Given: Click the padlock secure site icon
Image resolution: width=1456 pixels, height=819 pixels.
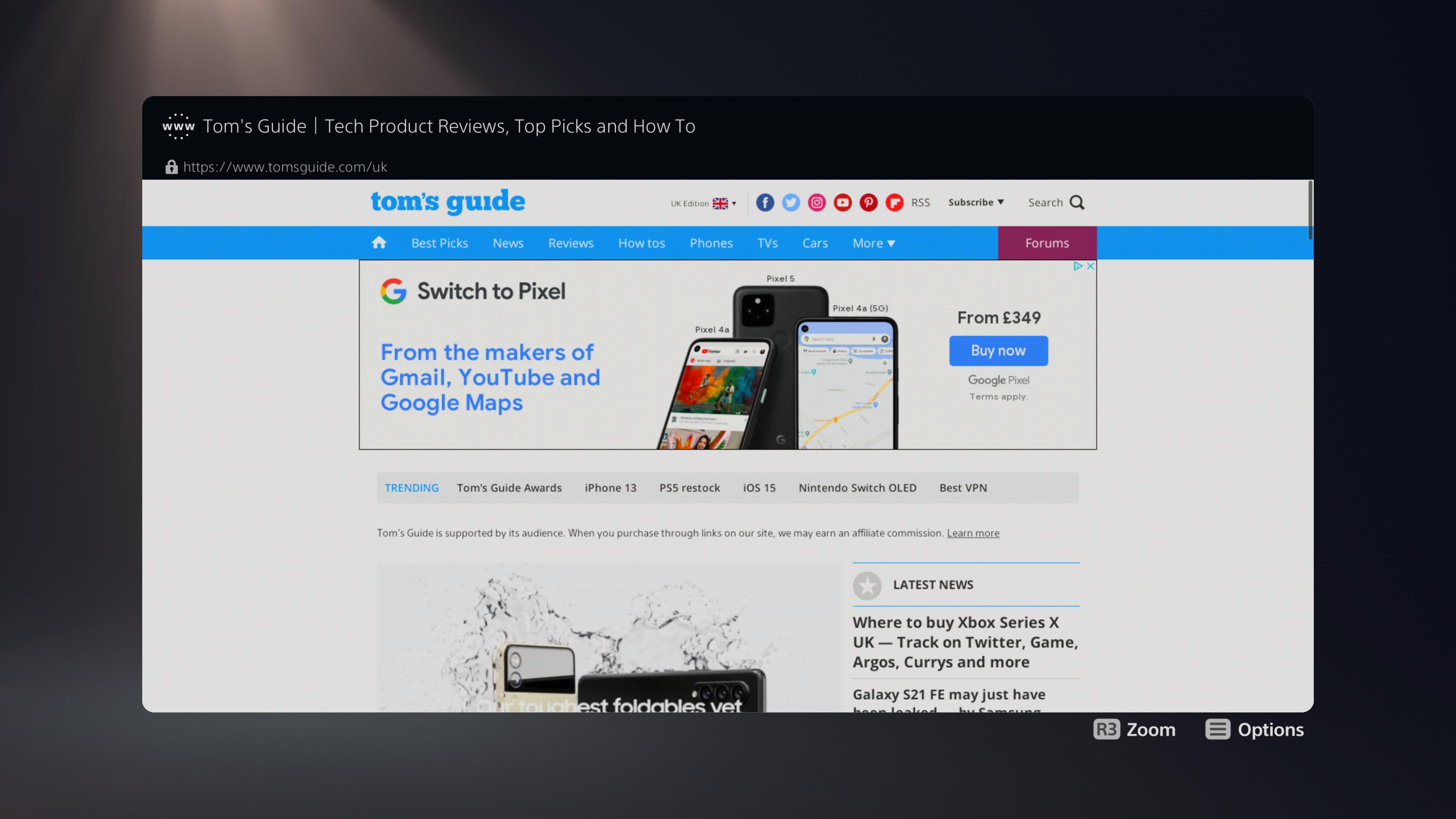Looking at the screenshot, I should (x=171, y=167).
